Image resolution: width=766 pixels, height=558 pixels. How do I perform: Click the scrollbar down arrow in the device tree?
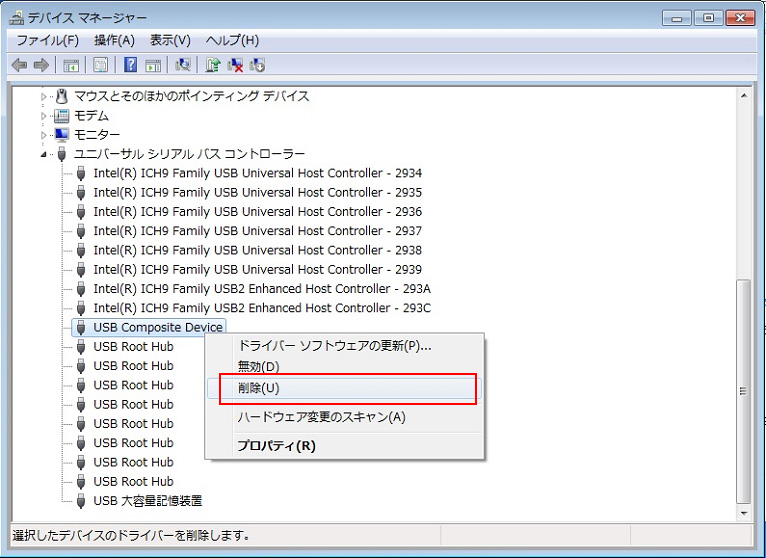coord(744,514)
